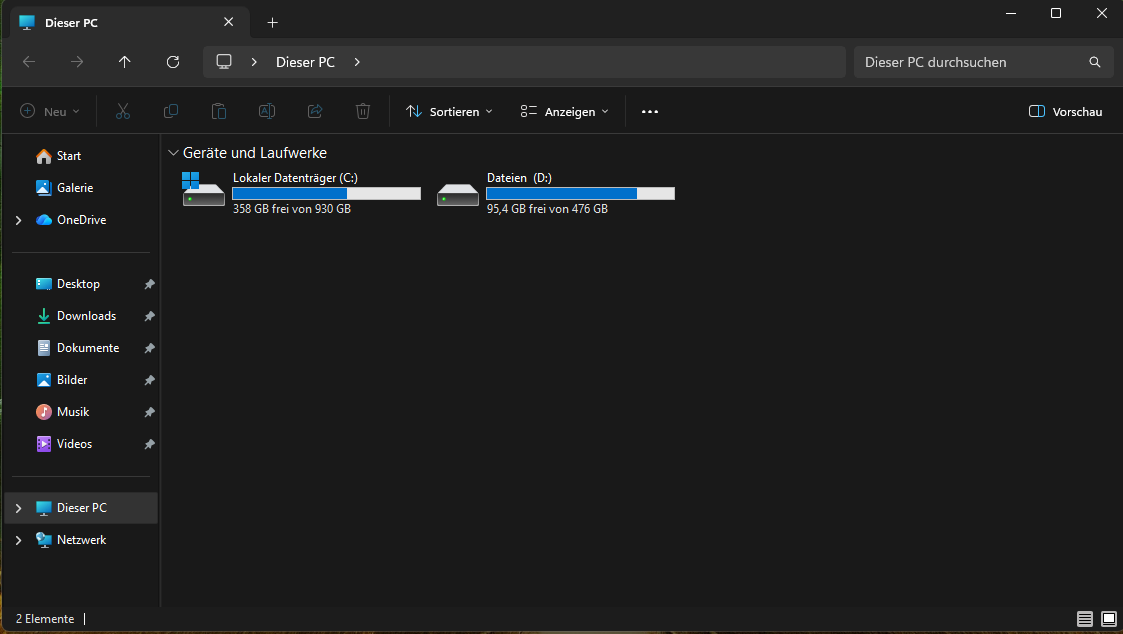Switch to details view icon in status bar
1123x634 pixels.
click(x=1085, y=619)
